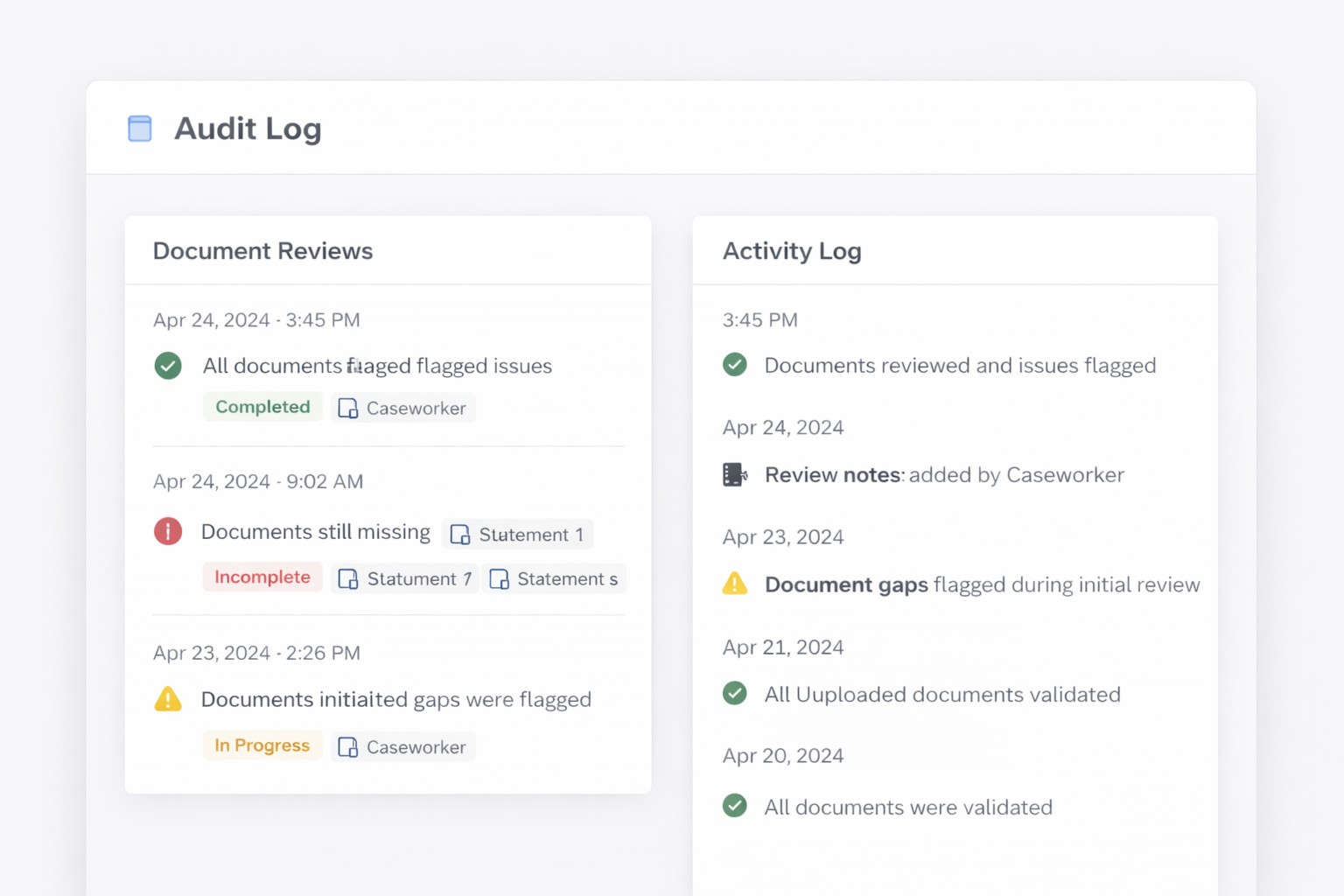This screenshot has height=896, width=1344.
Task: Click the green check beside "Documents reviewed and issues flagged"
Action: [x=735, y=365]
